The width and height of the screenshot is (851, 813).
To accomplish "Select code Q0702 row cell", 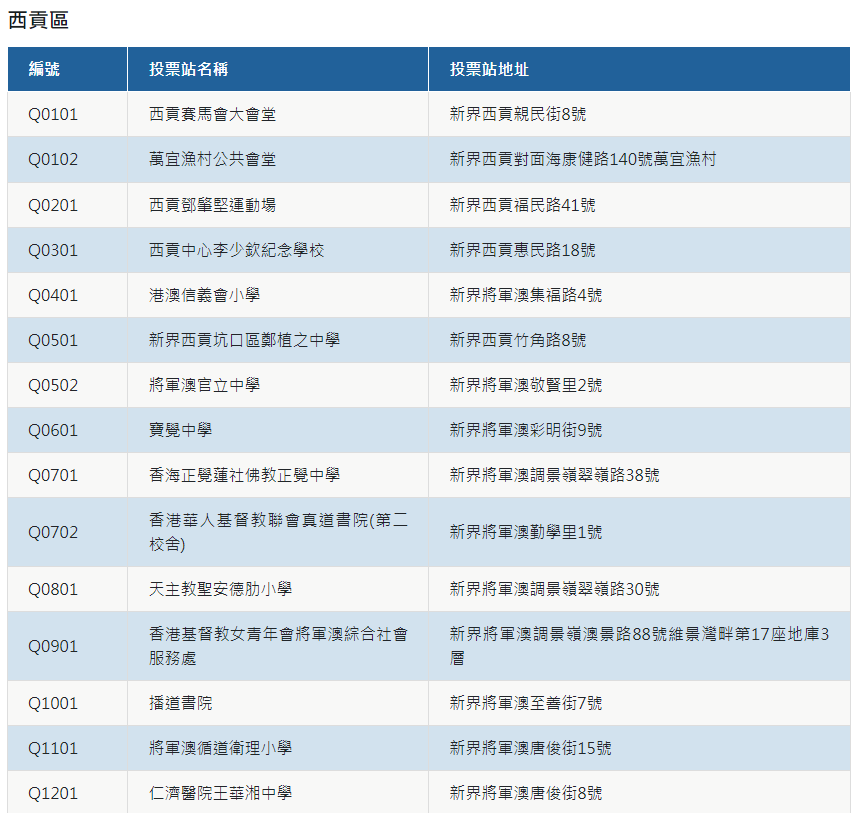I will pos(53,532).
